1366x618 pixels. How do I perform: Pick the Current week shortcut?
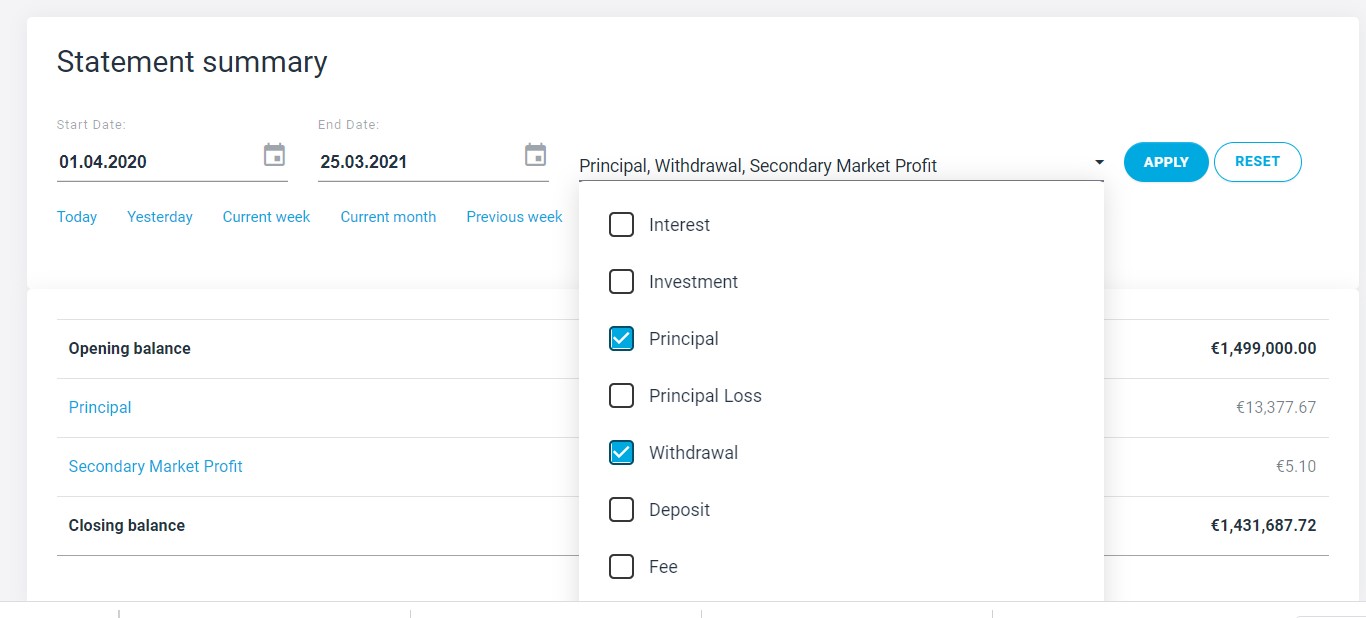tap(266, 217)
